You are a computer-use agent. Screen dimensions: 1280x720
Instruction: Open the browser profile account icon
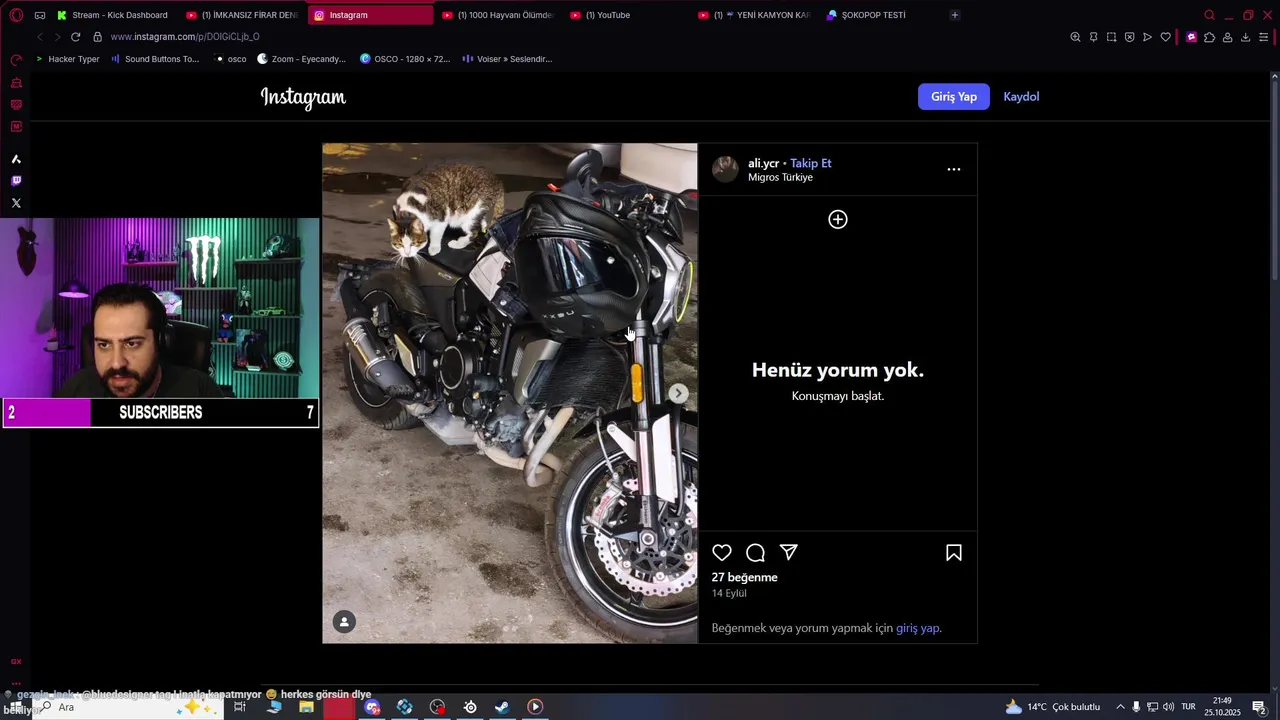(x=1227, y=37)
